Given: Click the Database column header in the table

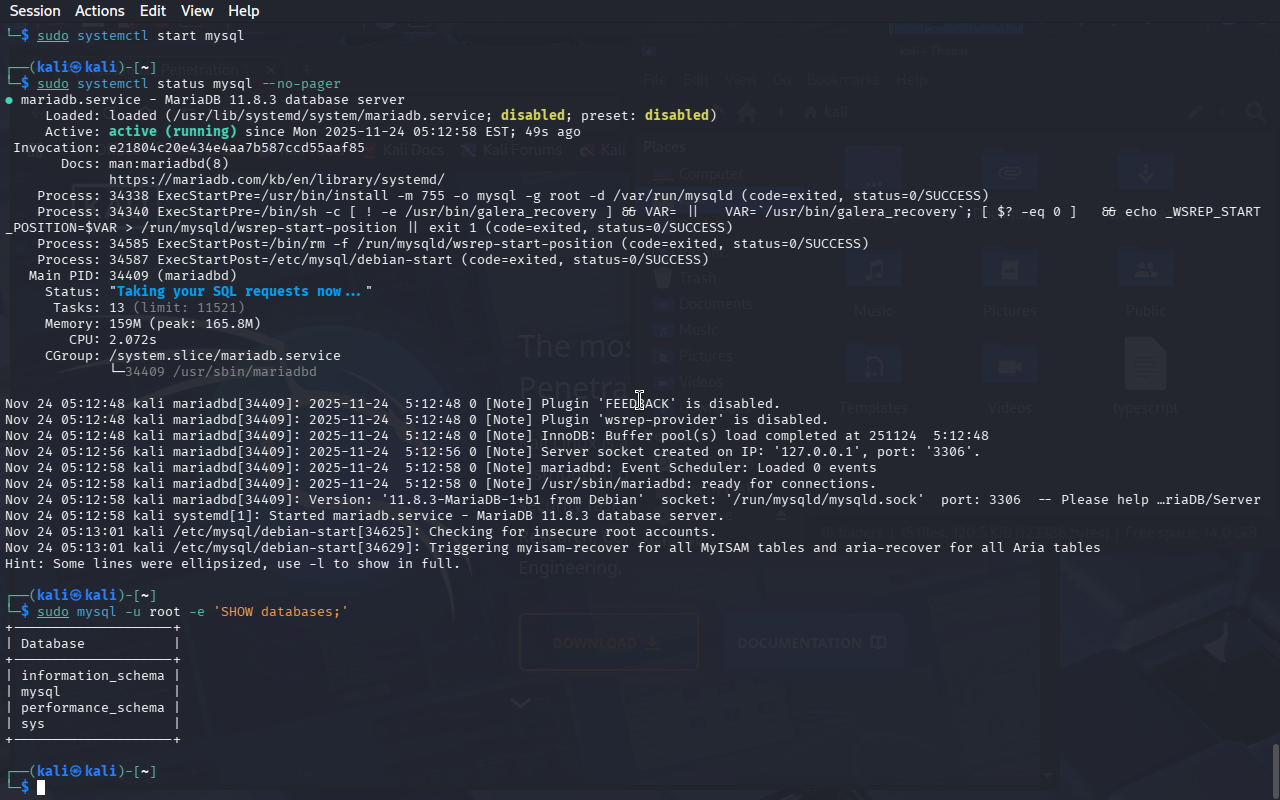Looking at the screenshot, I should 52,643.
